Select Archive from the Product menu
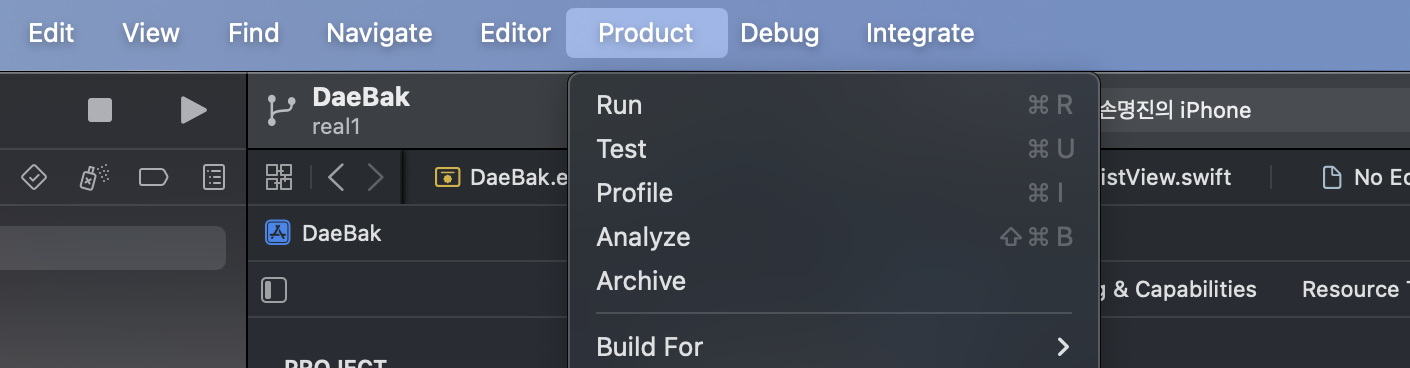The width and height of the screenshot is (1410, 368). pos(833,281)
